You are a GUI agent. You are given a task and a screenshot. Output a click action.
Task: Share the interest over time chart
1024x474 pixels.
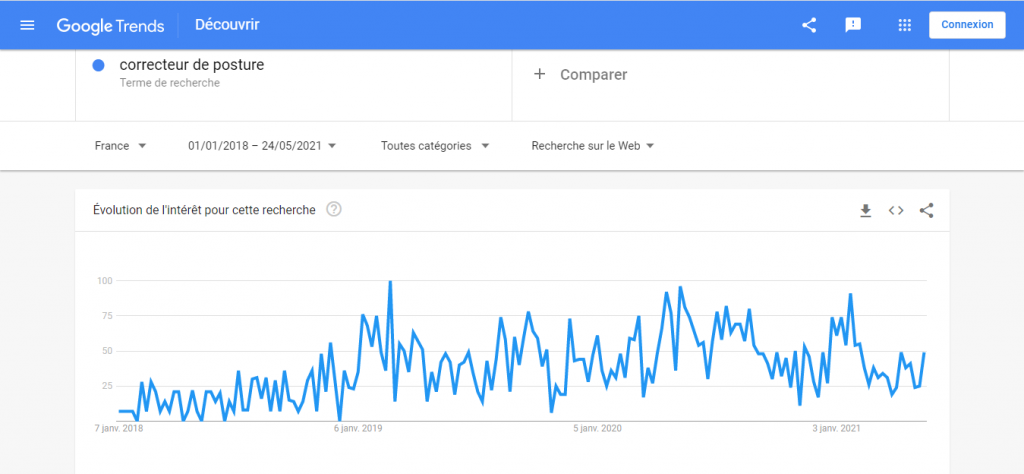click(926, 210)
